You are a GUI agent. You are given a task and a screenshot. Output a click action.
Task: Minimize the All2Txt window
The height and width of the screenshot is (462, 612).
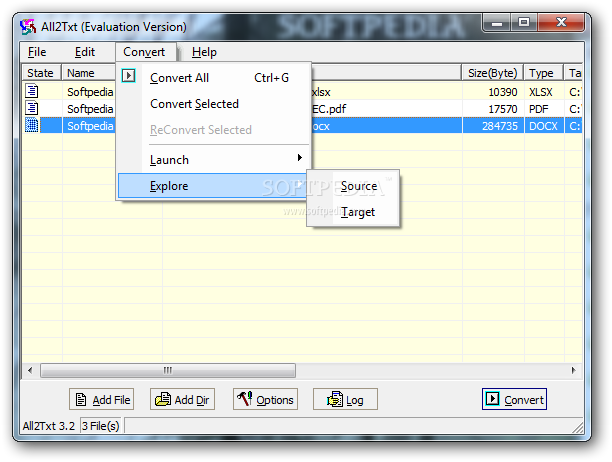coord(496,23)
